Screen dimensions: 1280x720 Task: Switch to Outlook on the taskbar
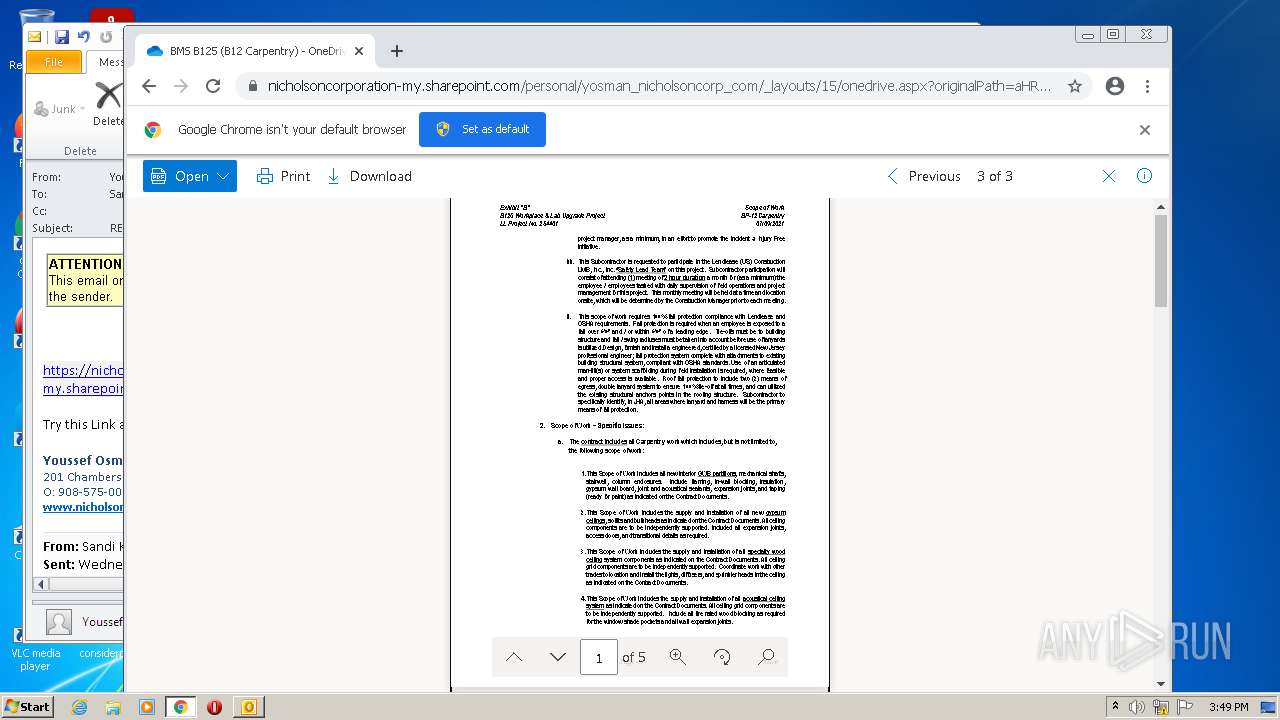248,707
